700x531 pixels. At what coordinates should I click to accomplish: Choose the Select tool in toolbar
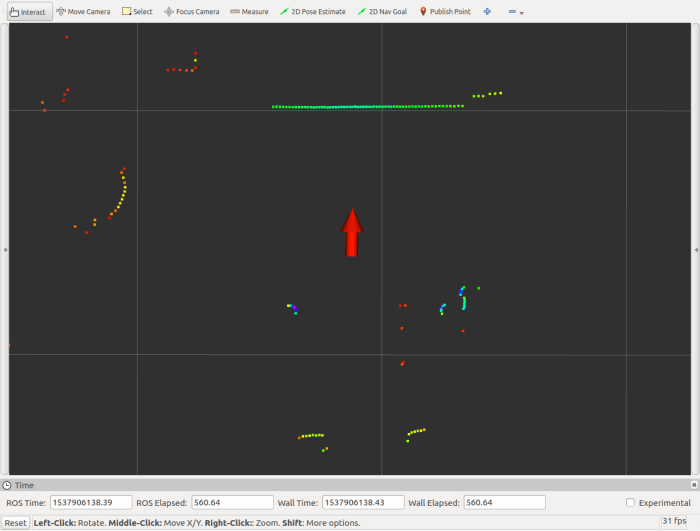point(137,12)
